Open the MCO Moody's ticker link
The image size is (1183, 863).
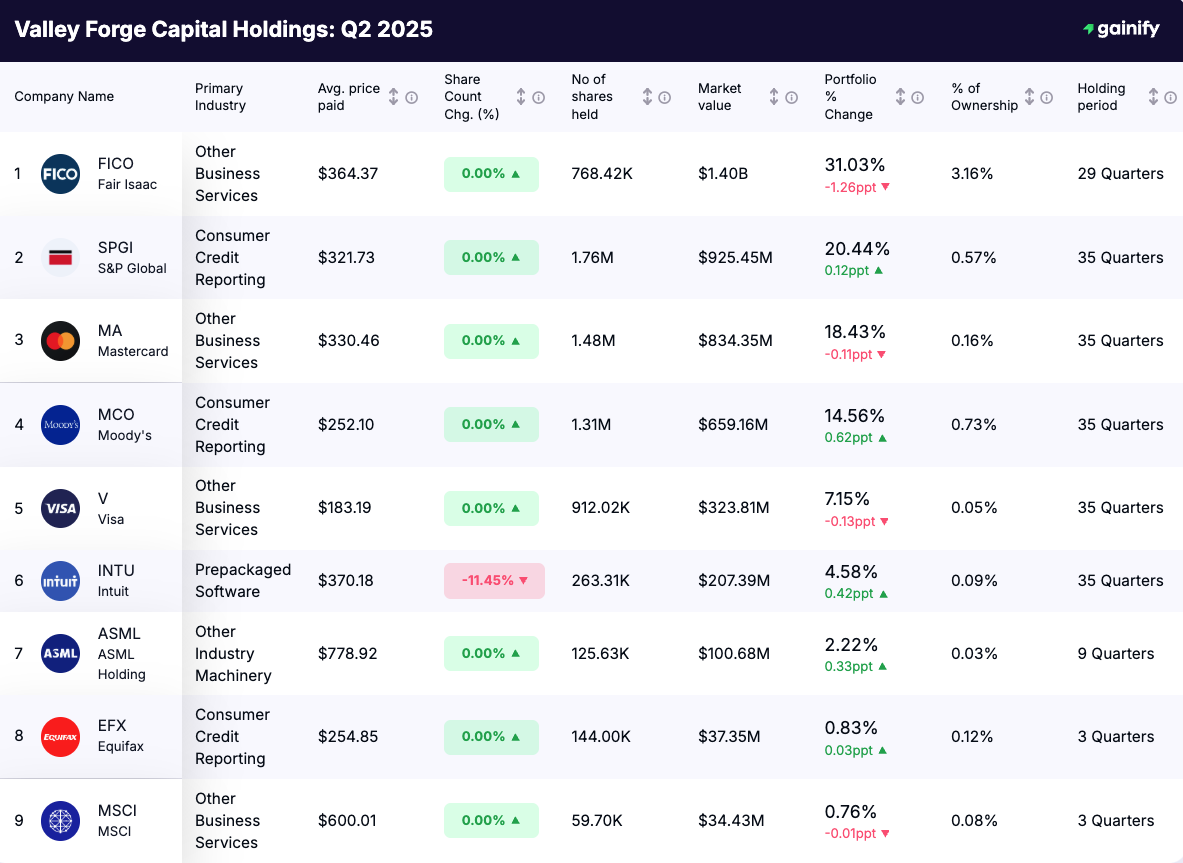click(124, 425)
